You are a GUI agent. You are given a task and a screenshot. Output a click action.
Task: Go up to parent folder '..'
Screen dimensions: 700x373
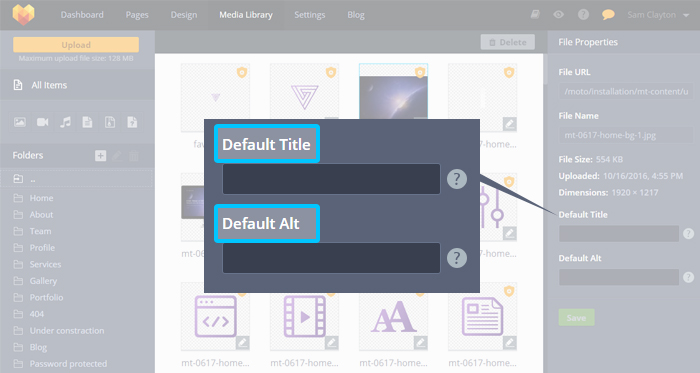coord(77,179)
